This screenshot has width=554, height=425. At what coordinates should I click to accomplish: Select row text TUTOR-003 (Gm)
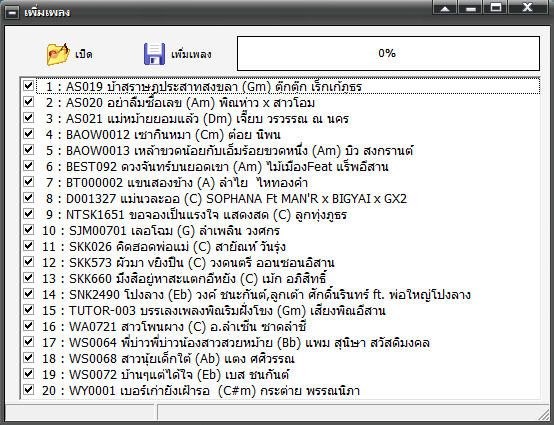click(x=214, y=311)
